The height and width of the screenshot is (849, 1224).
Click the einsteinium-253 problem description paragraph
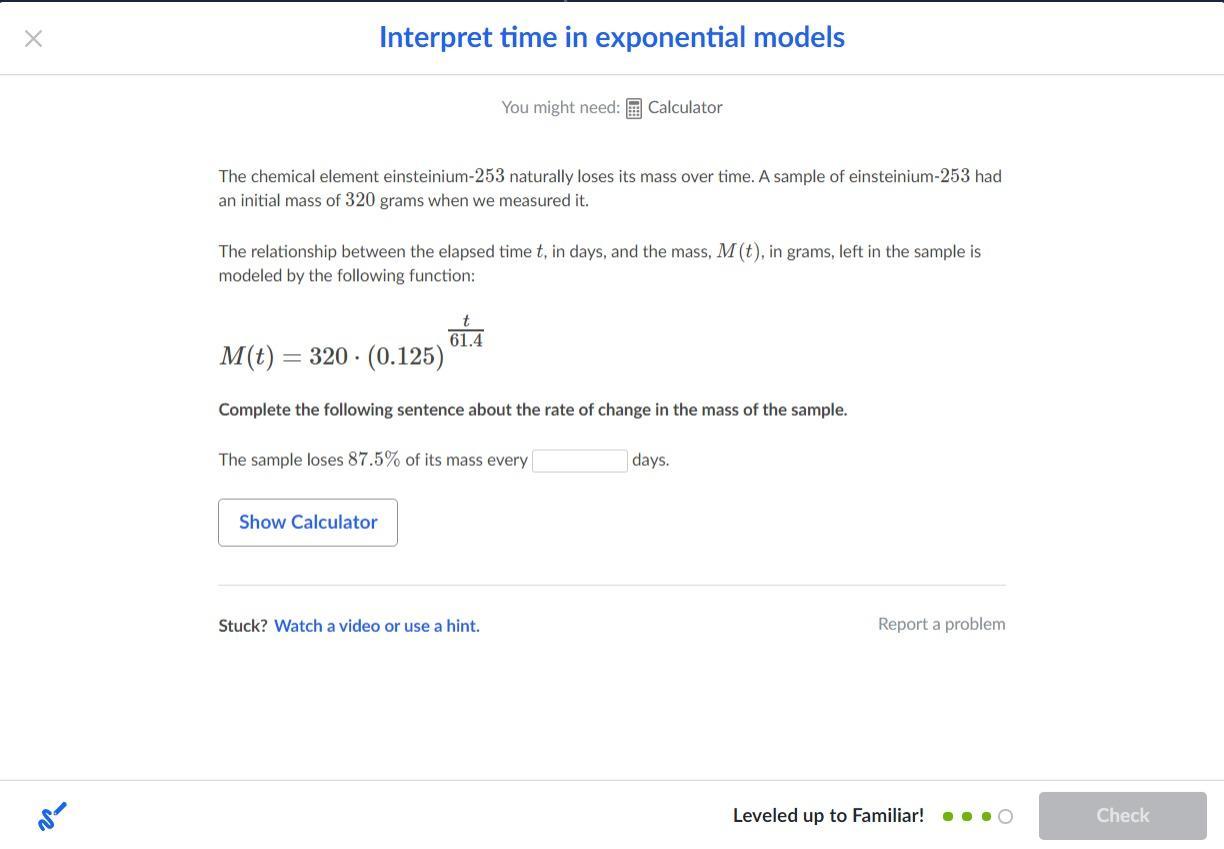(x=610, y=188)
